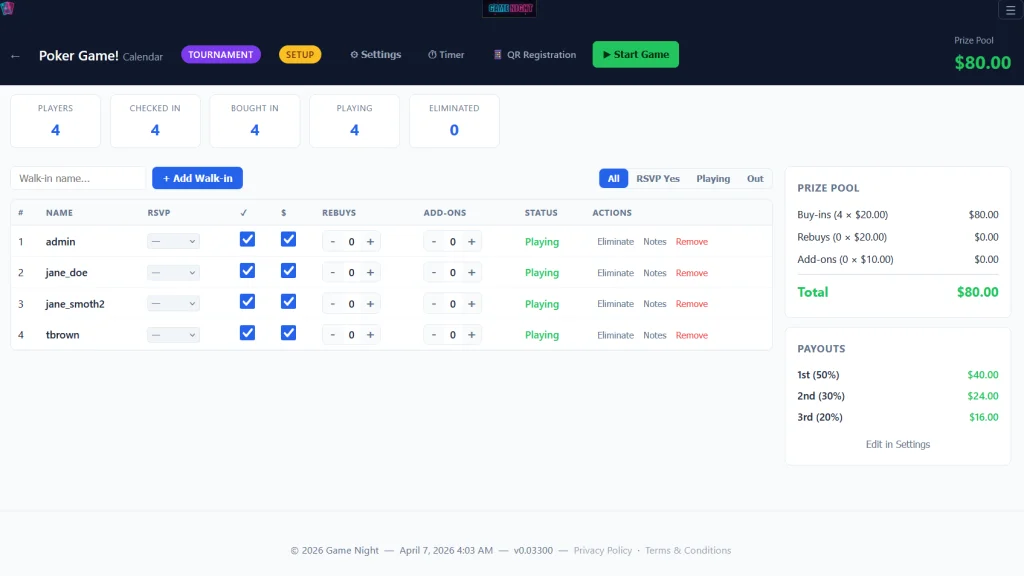The height and width of the screenshot is (576, 1024).
Task: Decrease rebuys for jane_smoth2
Action: click(332, 304)
